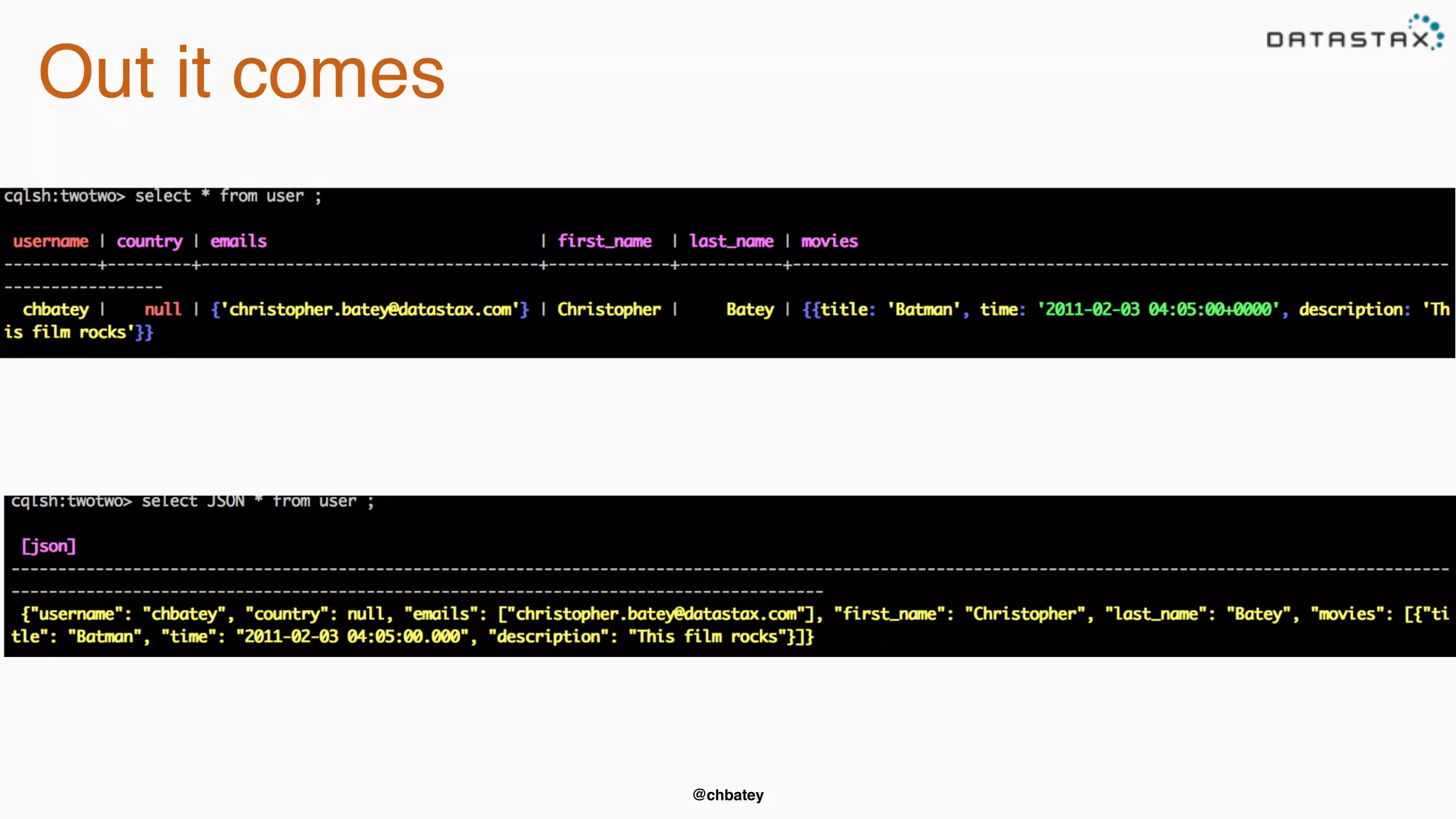
Task: Click the [json] column header
Action: [48, 545]
